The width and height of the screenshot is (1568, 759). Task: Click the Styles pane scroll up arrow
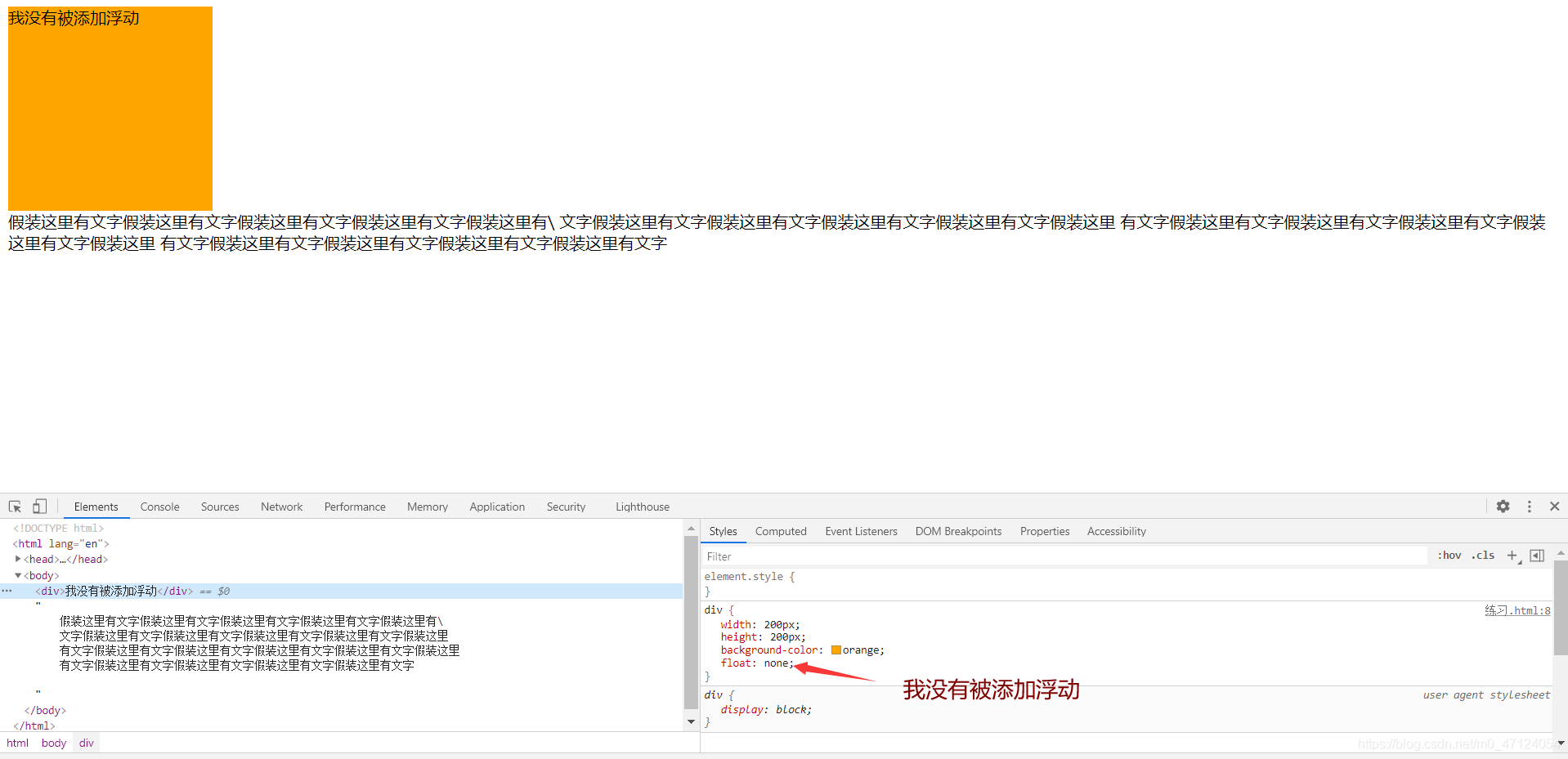pyautogui.click(x=1561, y=553)
